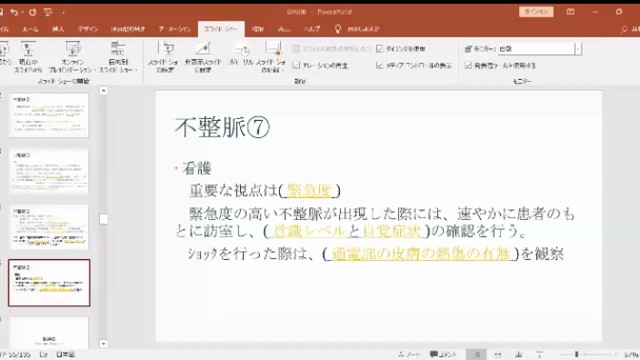Viewport: 640px width, 360px height.
Task: Click the Undo icon in the title bar
Action: pyautogui.click(x=14, y=12)
